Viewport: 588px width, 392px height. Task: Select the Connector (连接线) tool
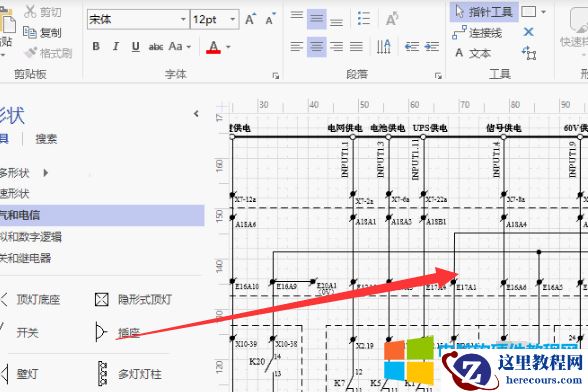477,33
